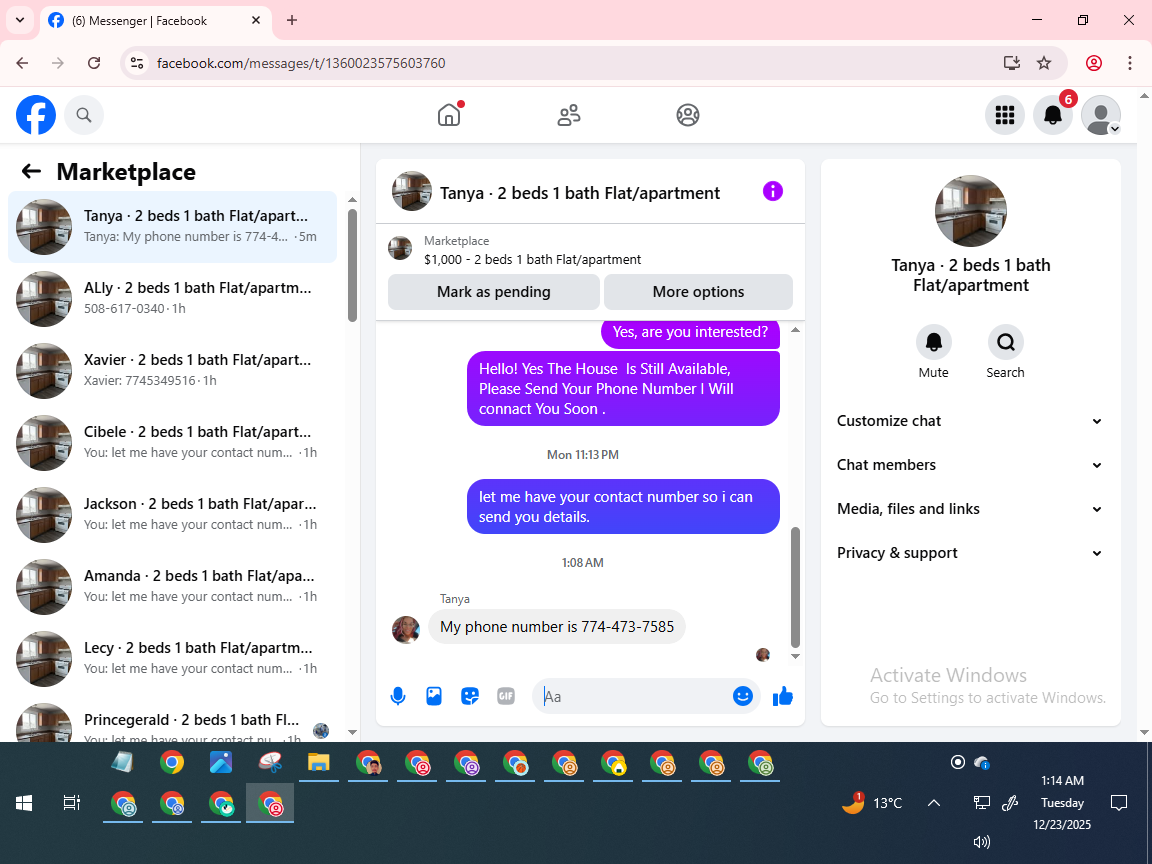
Task: Open the Chrome three-dot menu
Action: pyautogui.click(x=1130, y=63)
